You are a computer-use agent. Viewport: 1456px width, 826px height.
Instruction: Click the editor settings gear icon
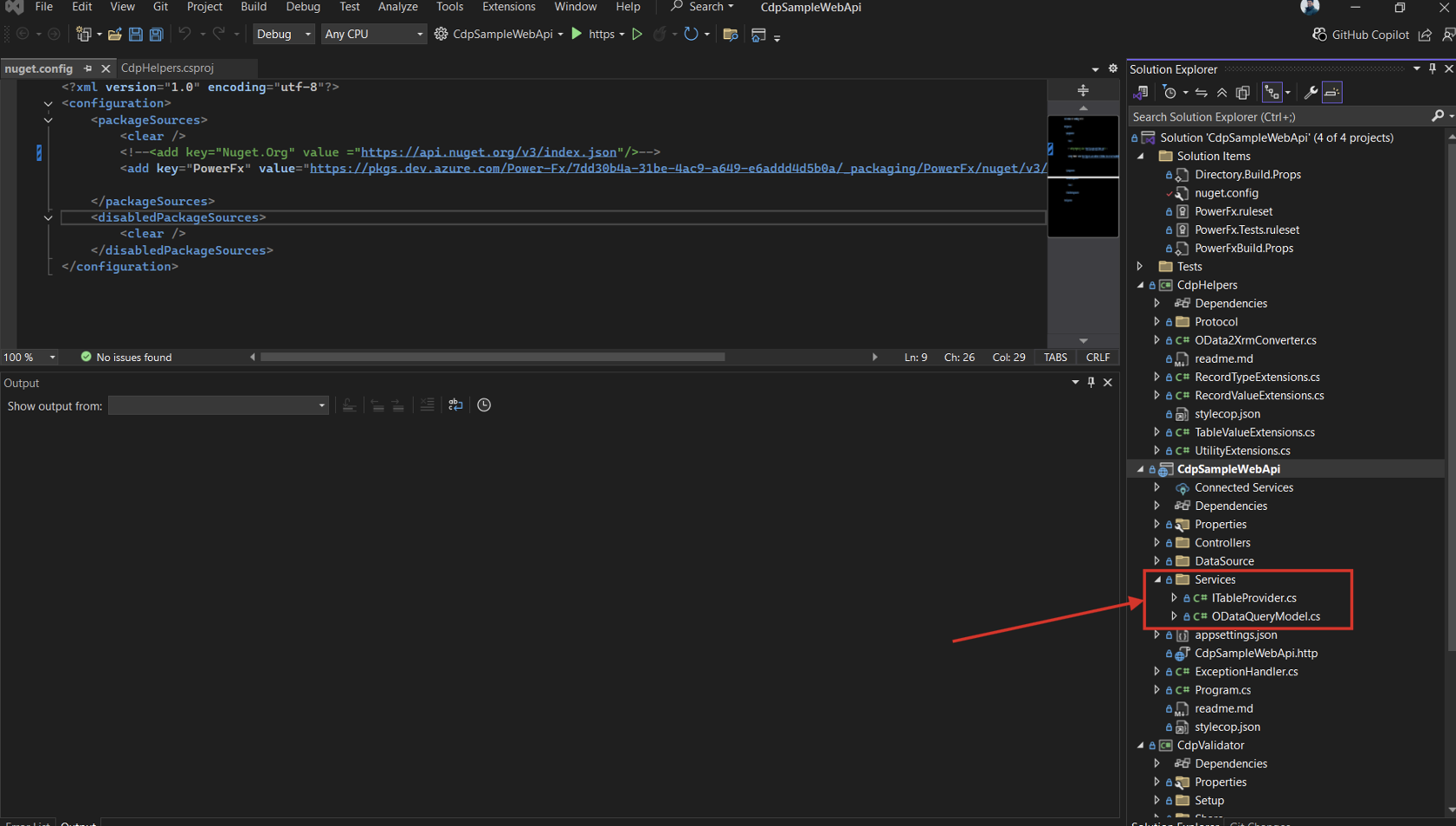coord(1113,68)
